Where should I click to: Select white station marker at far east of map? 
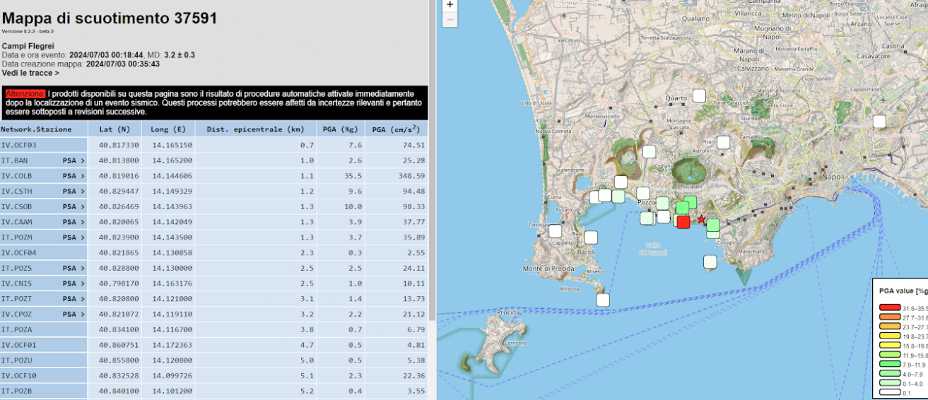click(x=879, y=121)
